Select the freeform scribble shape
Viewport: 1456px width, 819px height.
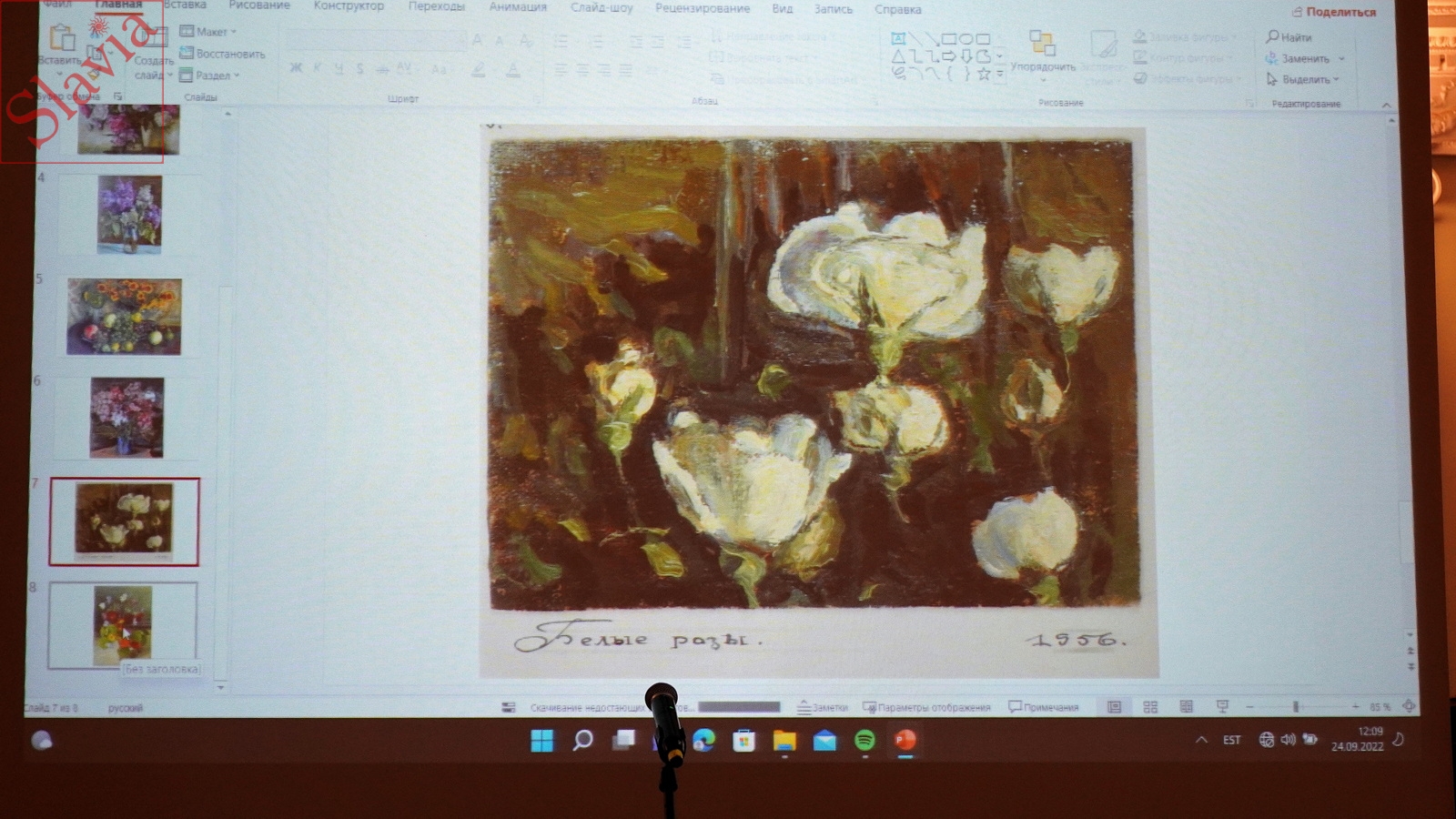[898, 75]
